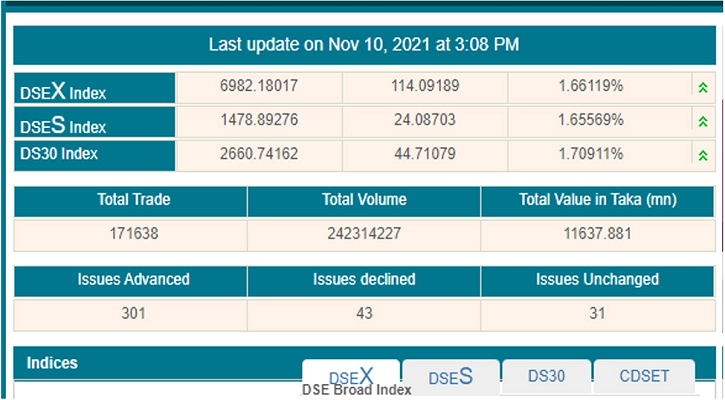The image size is (725, 400).
Task: Select DSES index value 1478.89276
Action: 259,120
